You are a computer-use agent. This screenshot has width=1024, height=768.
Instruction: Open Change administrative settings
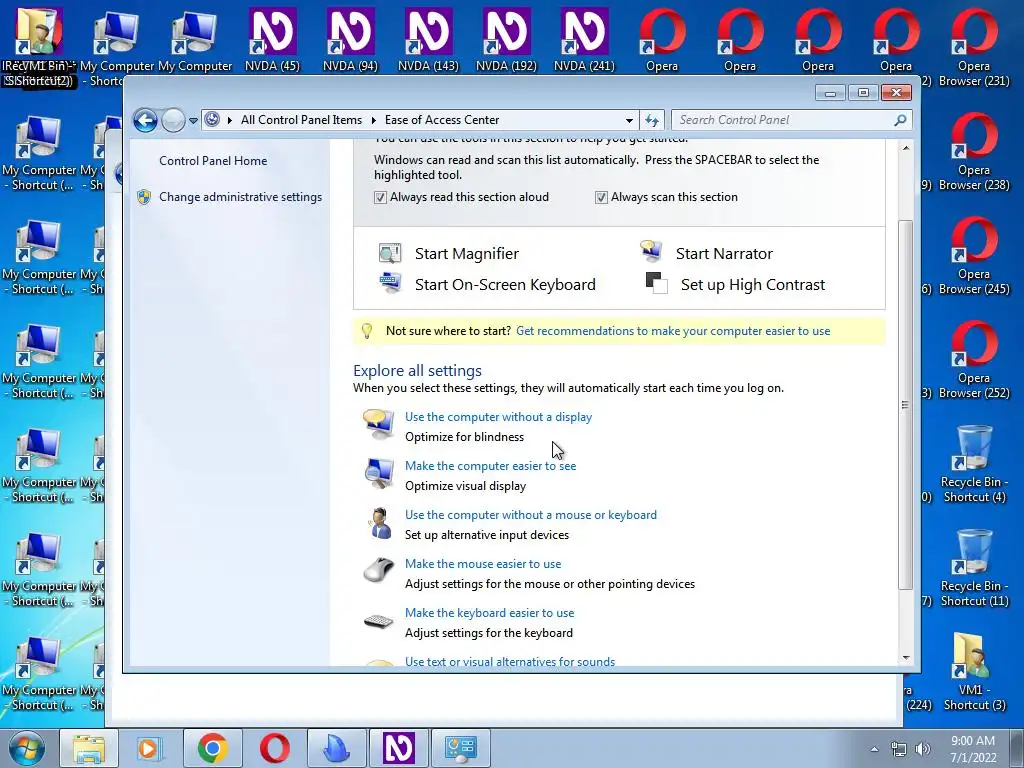tap(240, 197)
